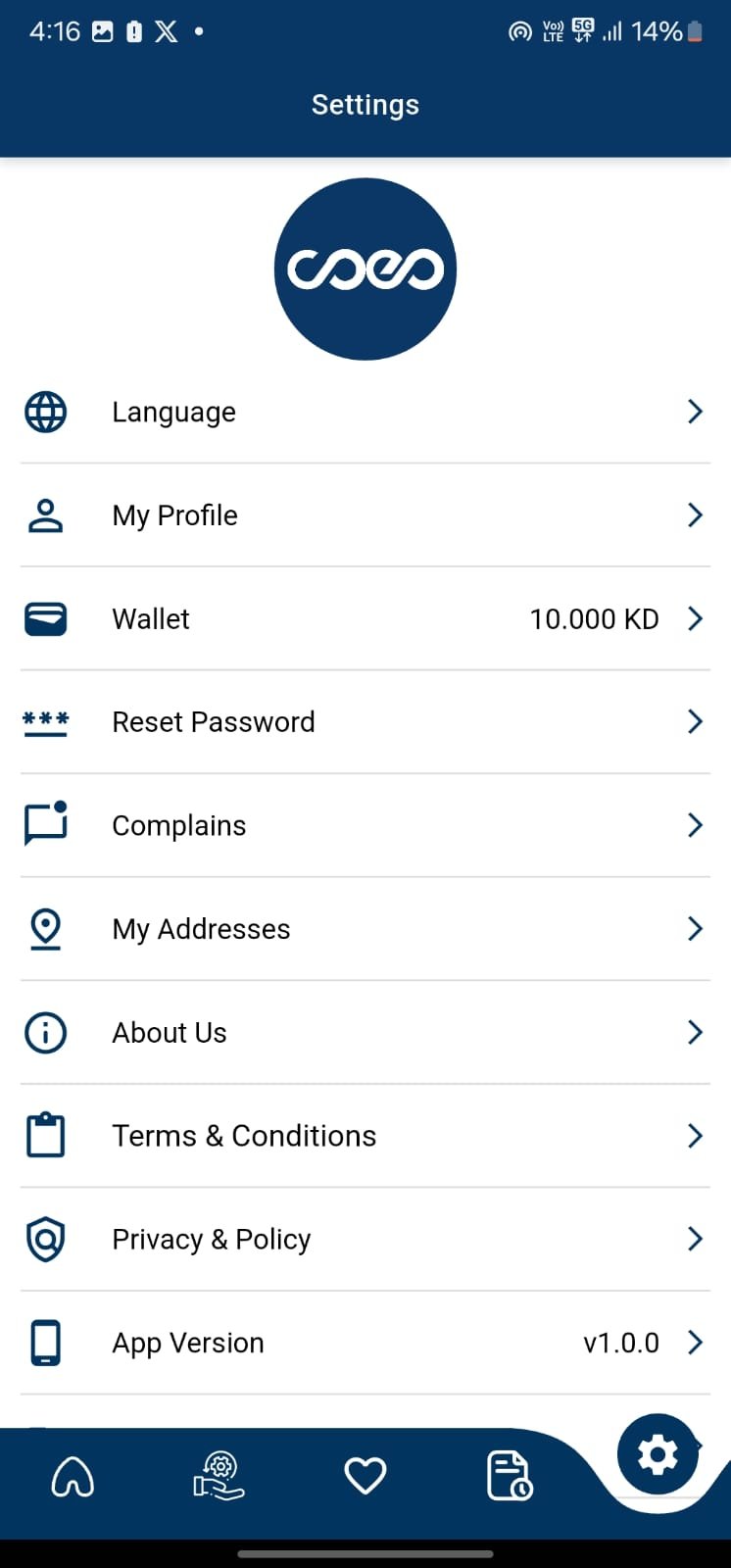Open the orders history document tab
Image resolution: width=731 pixels, height=1568 pixels.
(510, 1476)
